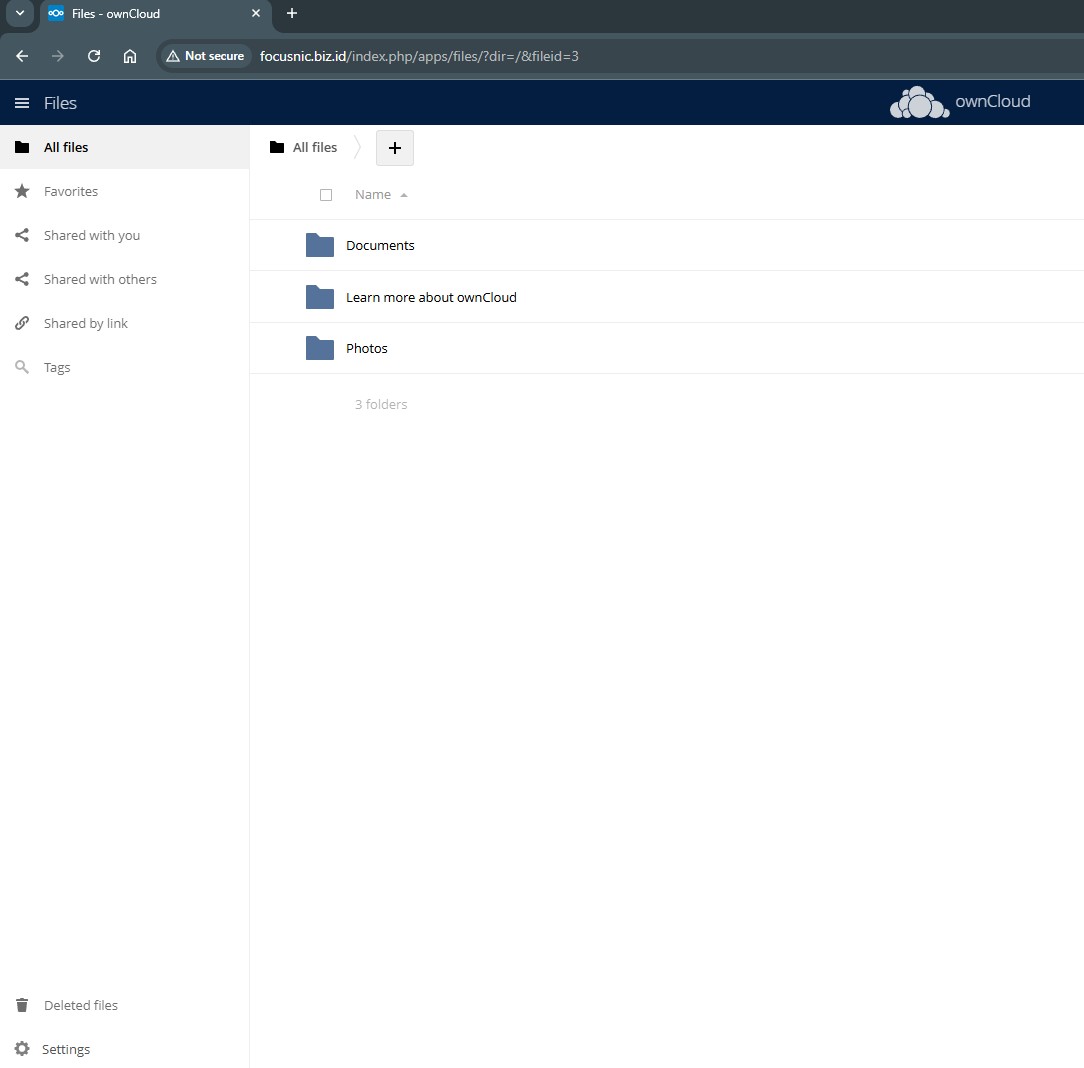Image resolution: width=1084 pixels, height=1068 pixels.
Task: Open the browser tab list dropdown
Action: 19,13
